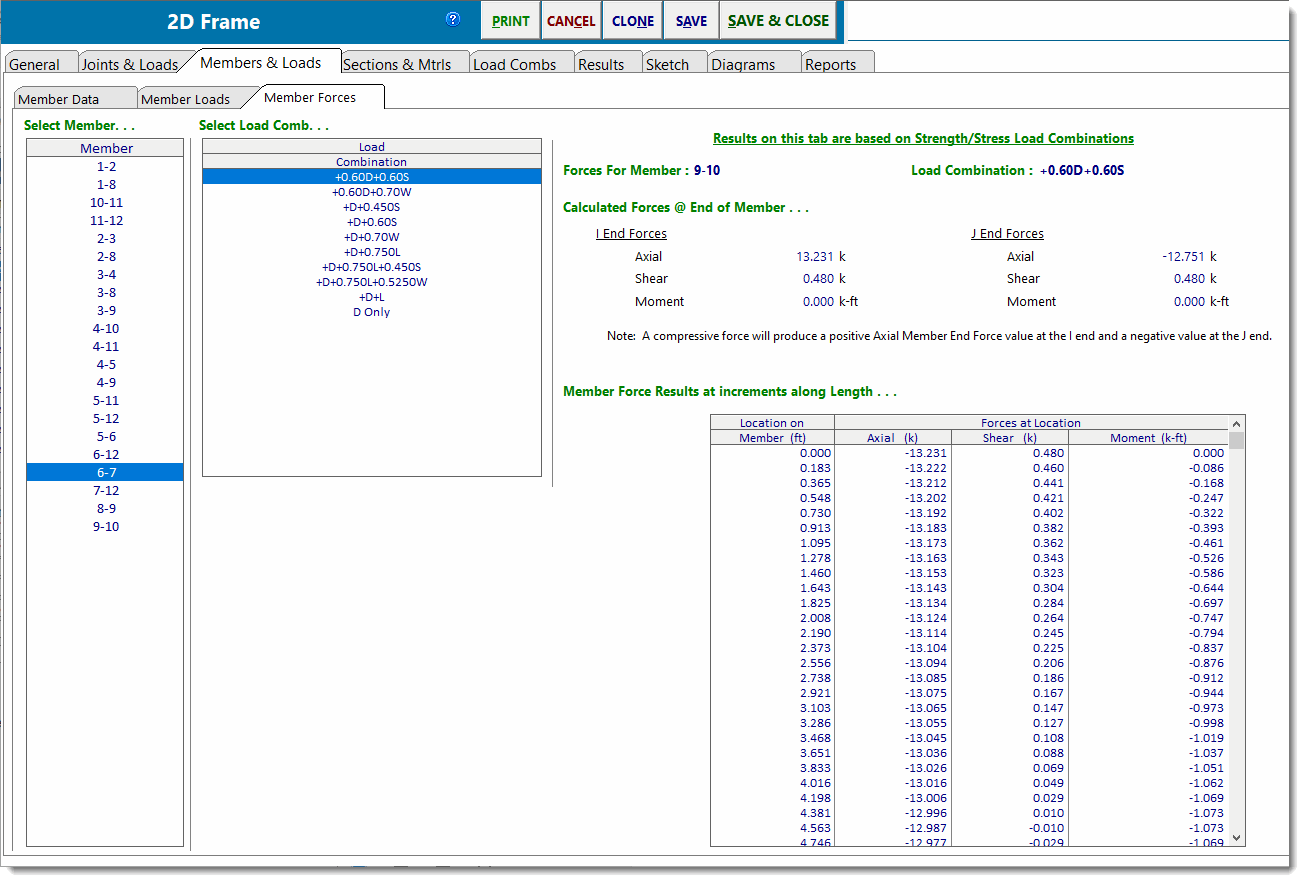Pick load combination +D+0.750L+0.5250W
The image size is (1304, 882).
(371, 282)
